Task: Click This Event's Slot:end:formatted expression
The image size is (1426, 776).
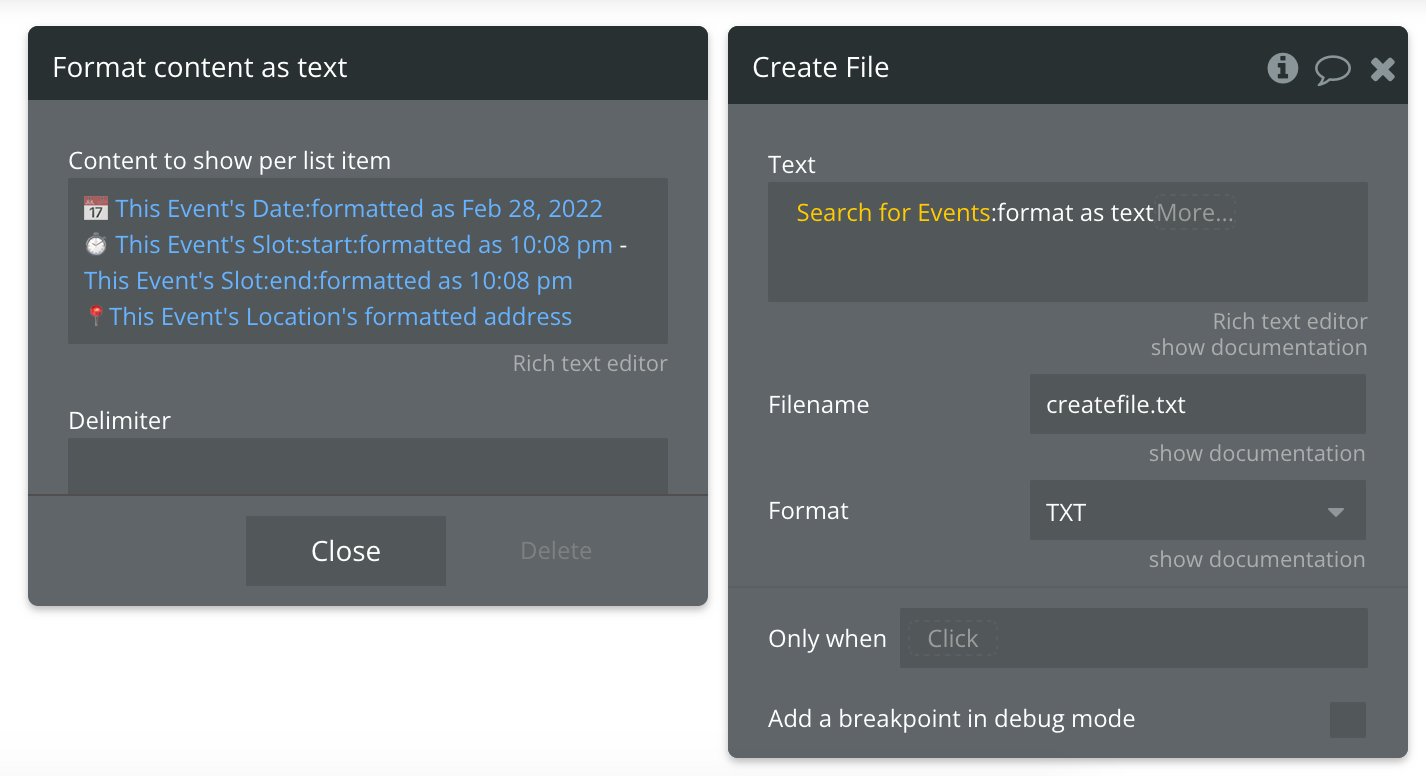Action: pos(328,280)
